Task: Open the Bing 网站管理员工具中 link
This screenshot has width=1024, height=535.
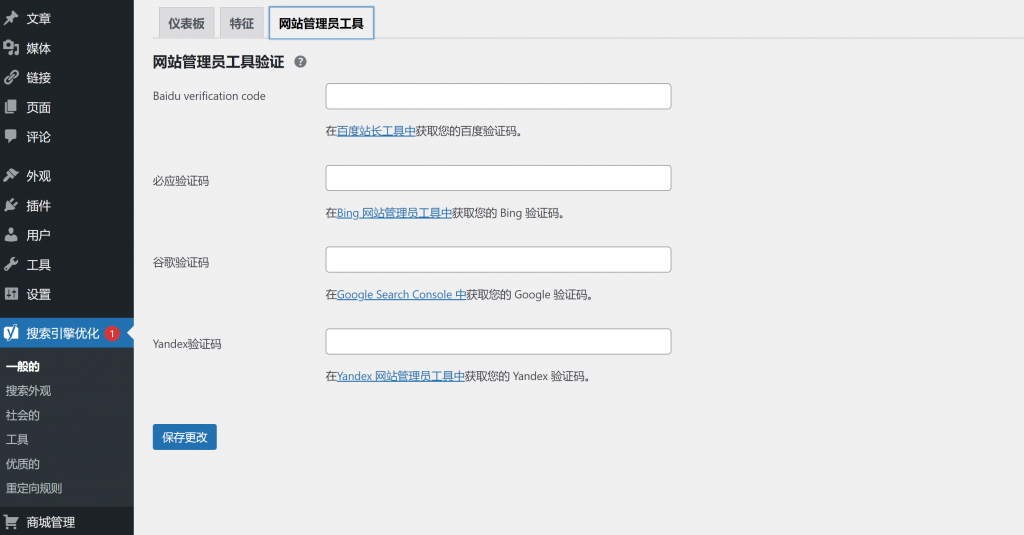Action: click(x=394, y=213)
